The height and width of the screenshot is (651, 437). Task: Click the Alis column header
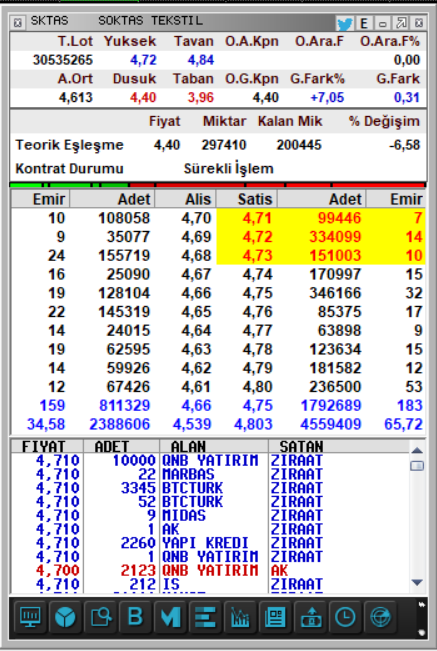[186, 199]
